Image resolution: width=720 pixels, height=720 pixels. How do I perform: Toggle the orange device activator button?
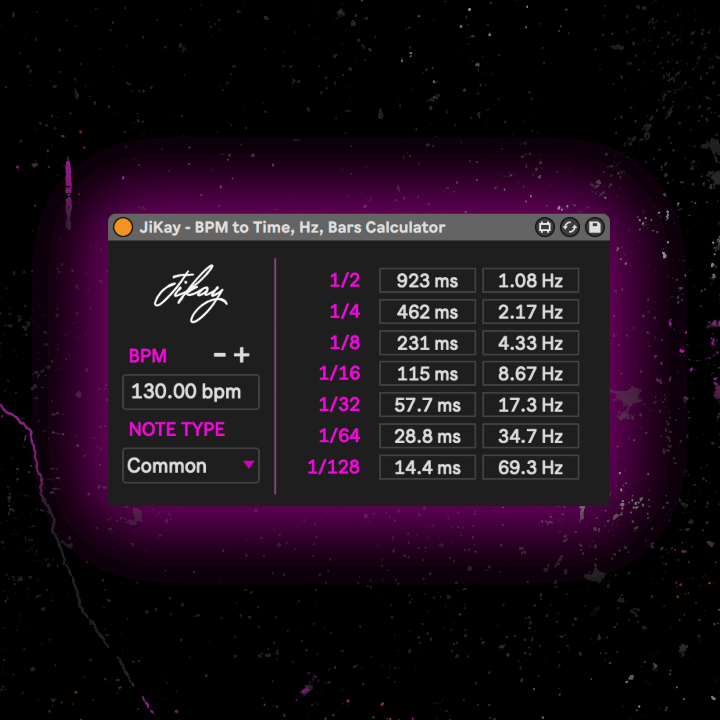tap(123, 228)
